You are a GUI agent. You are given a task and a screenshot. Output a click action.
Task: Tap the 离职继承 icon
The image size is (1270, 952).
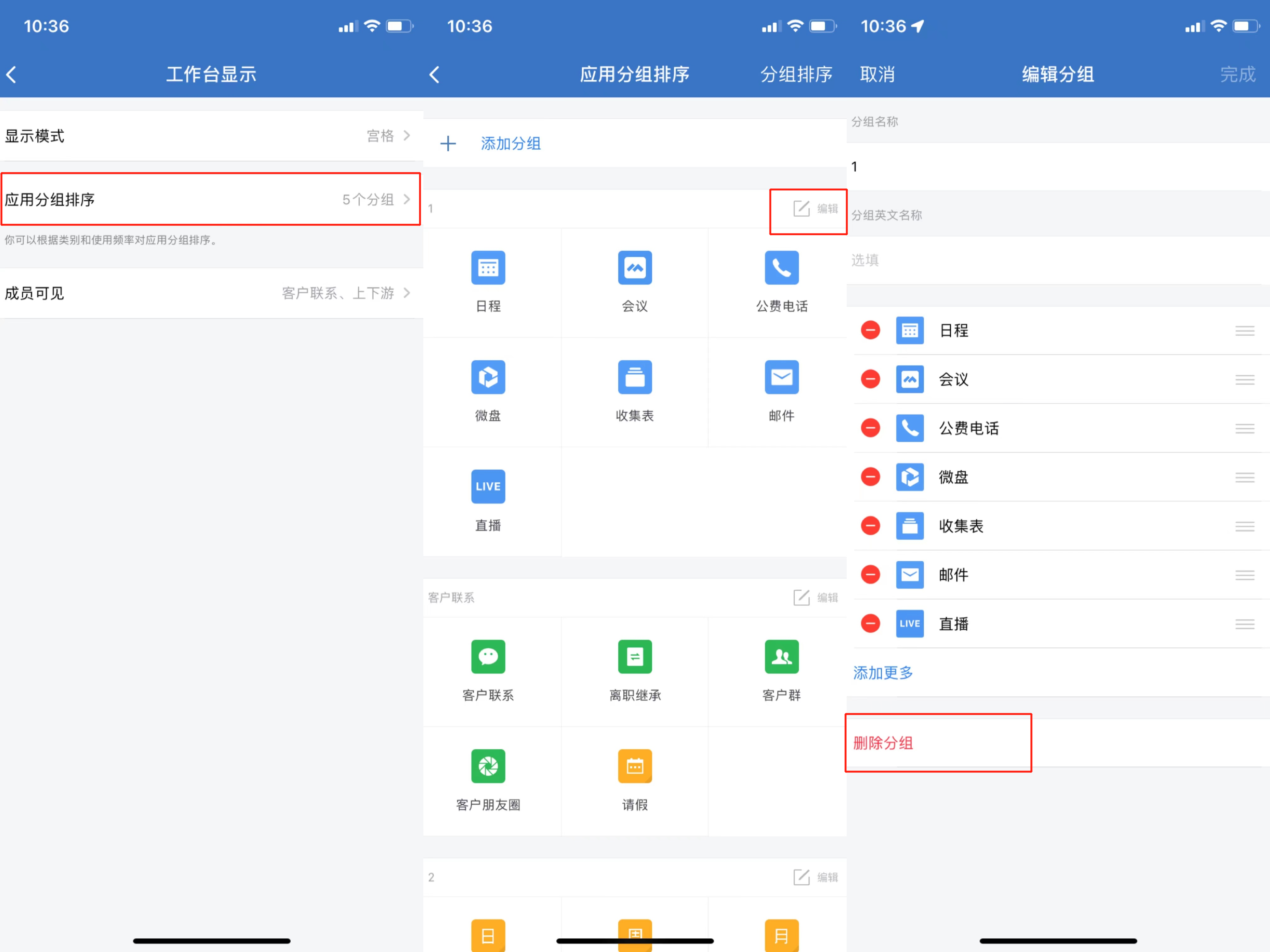(x=634, y=656)
